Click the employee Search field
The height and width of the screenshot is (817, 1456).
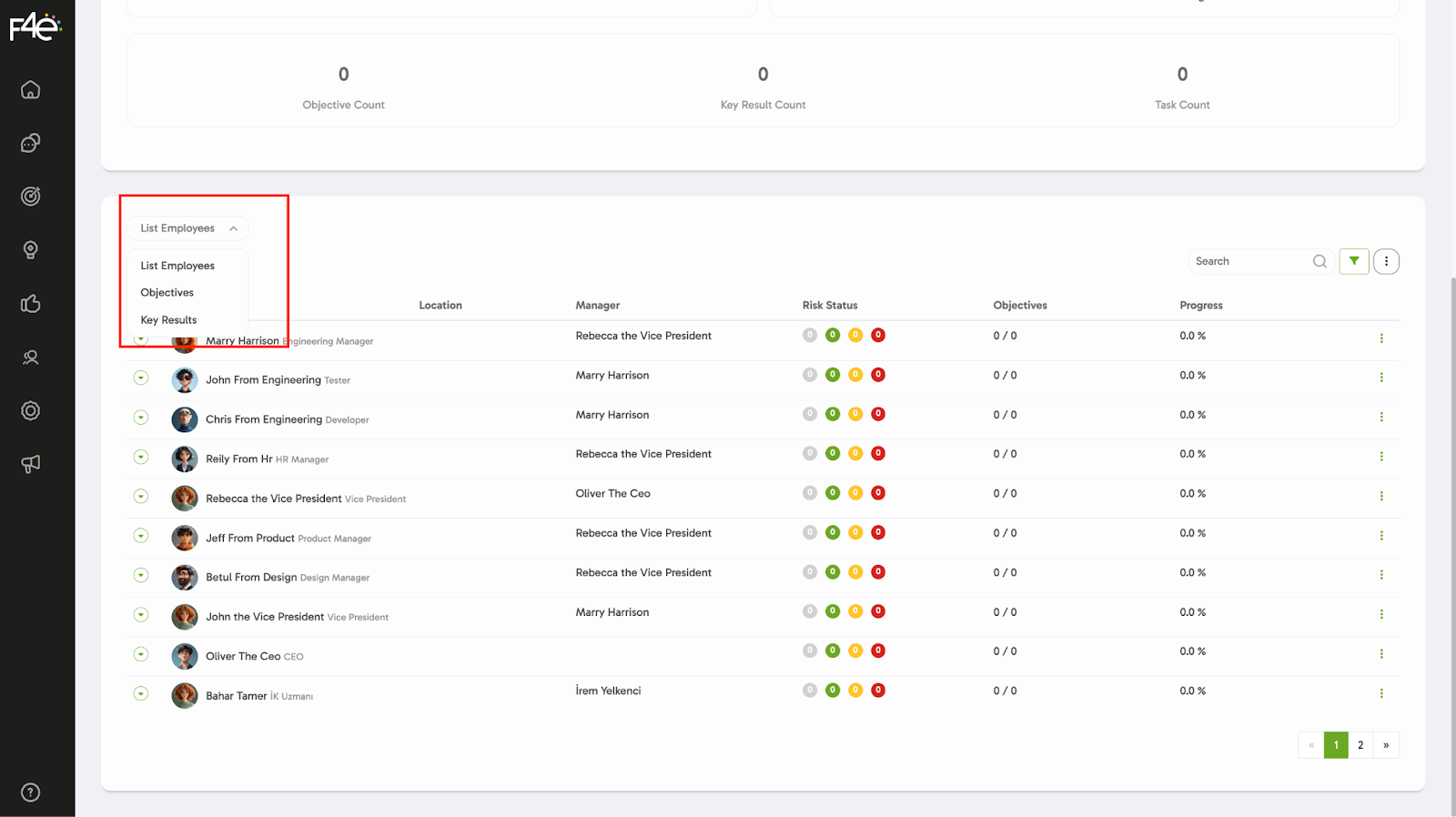(1251, 261)
